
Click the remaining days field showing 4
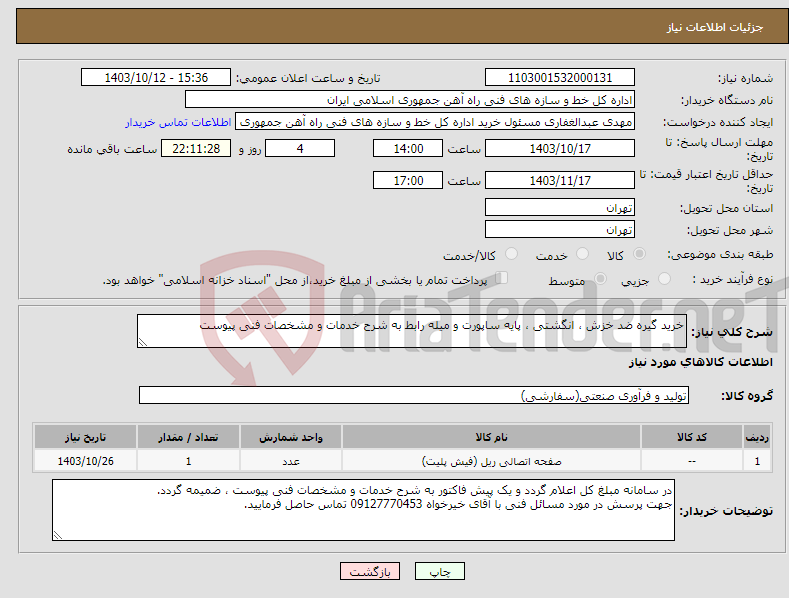click(300, 148)
